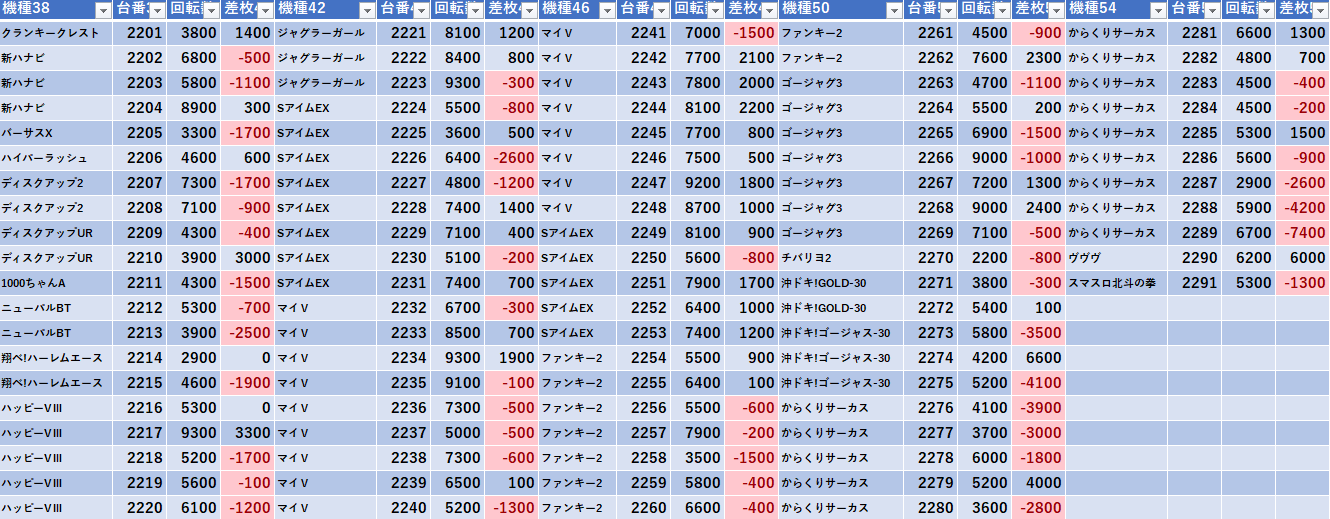This screenshot has height=519, width=1330.
Task: Open the 差枚 filter dropdown in 機種38 group
Action: click(x=265, y=10)
